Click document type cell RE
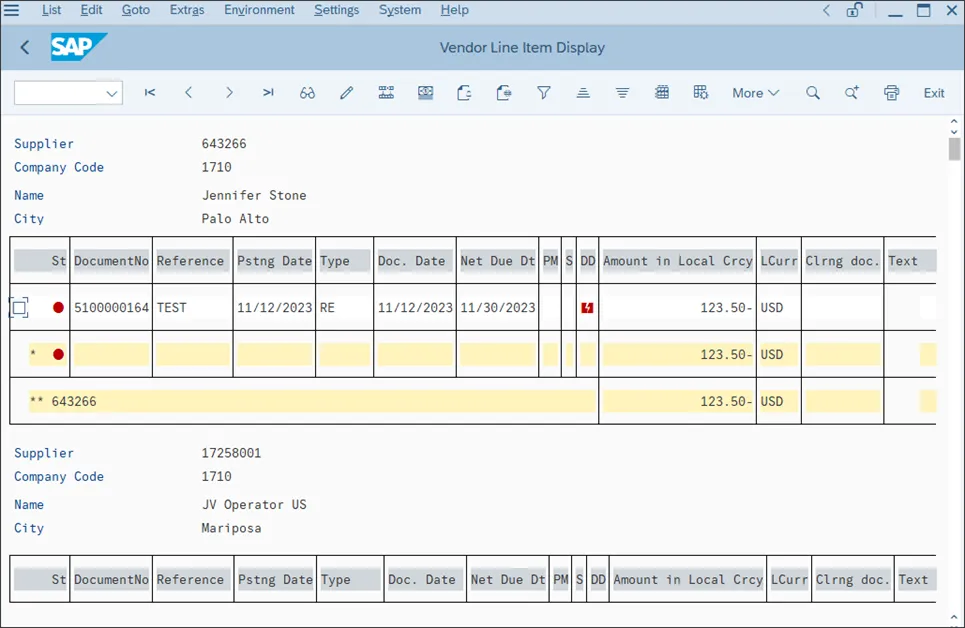Image resolution: width=965 pixels, height=628 pixels. pos(327,307)
